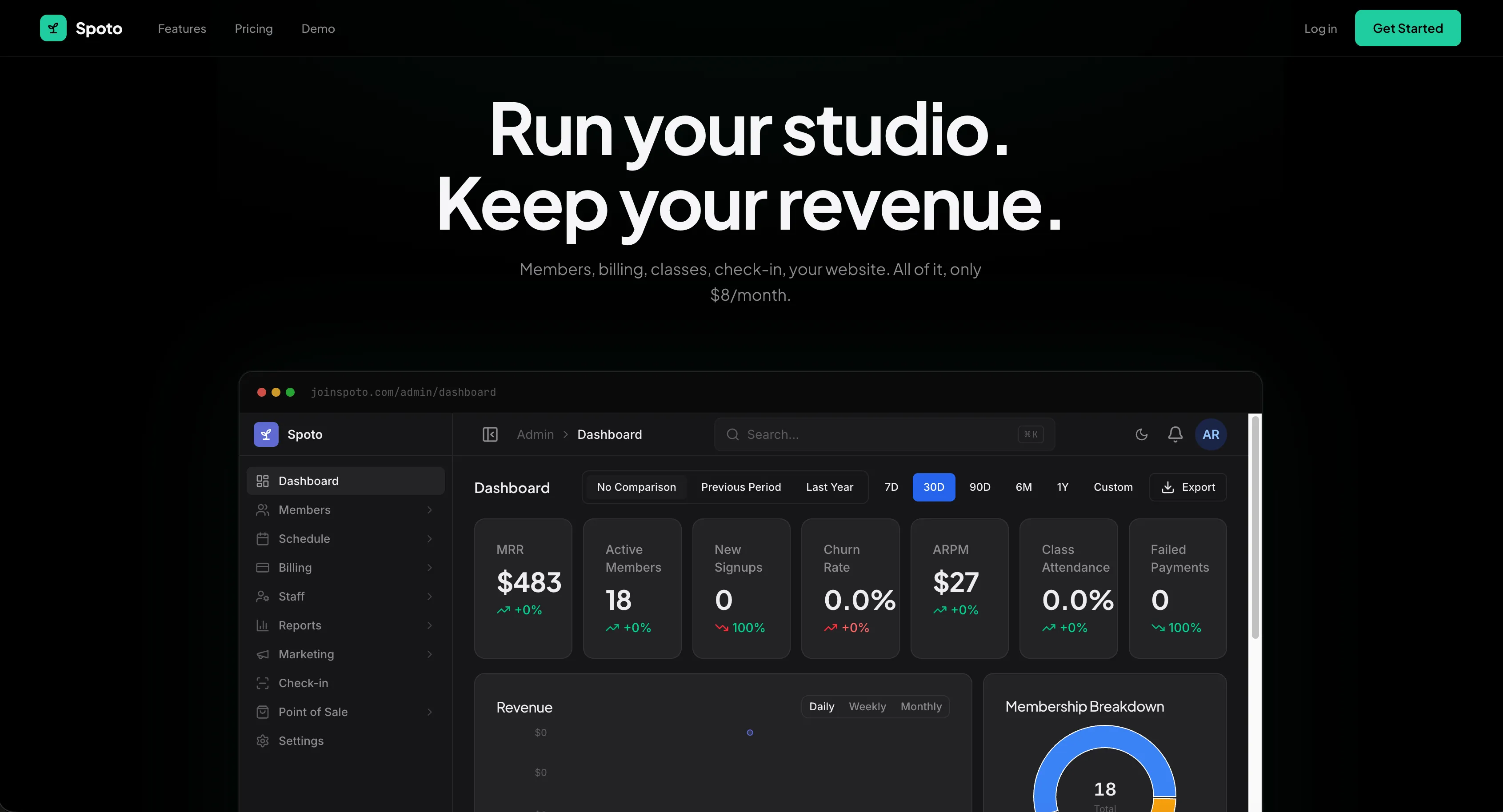This screenshot has height=812, width=1503.
Task: Click the Settings gear icon
Action: [x=263, y=741]
